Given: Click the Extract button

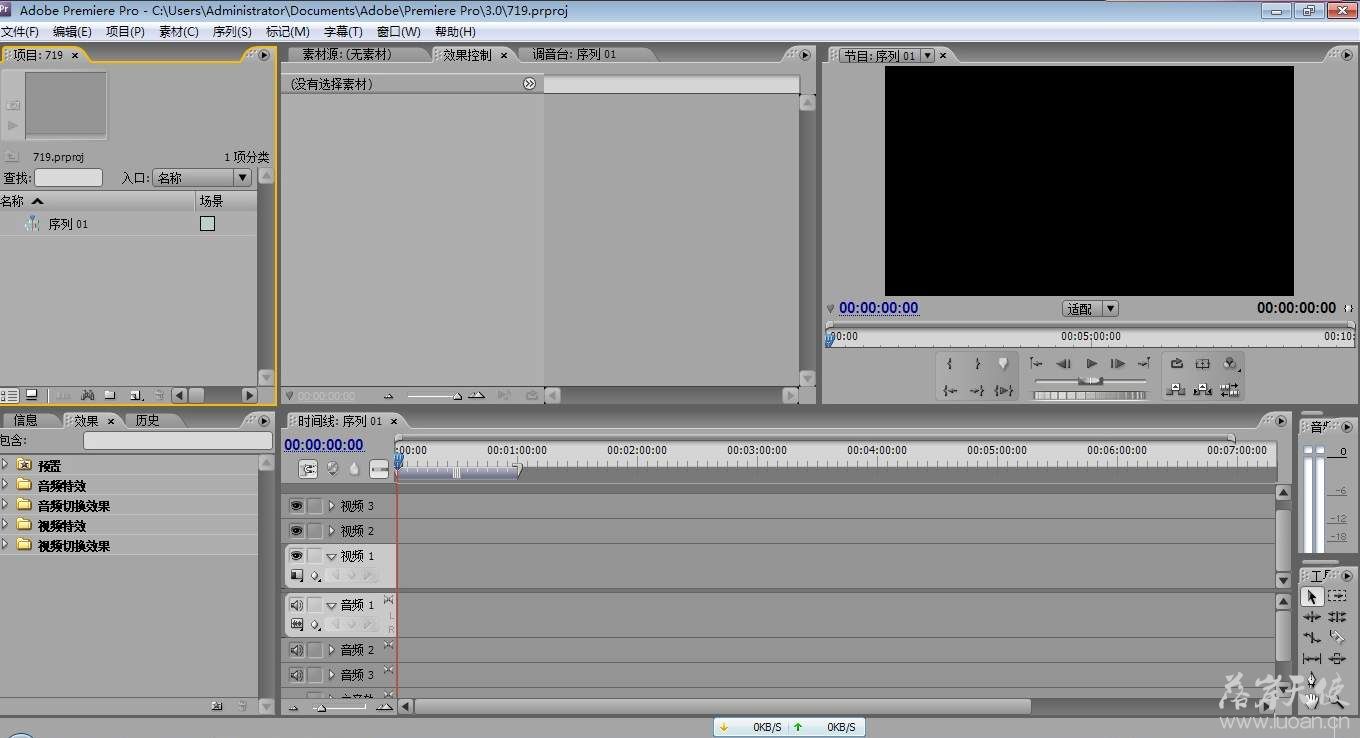Looking at the screenshot, I should click(x=1203, y=390).
